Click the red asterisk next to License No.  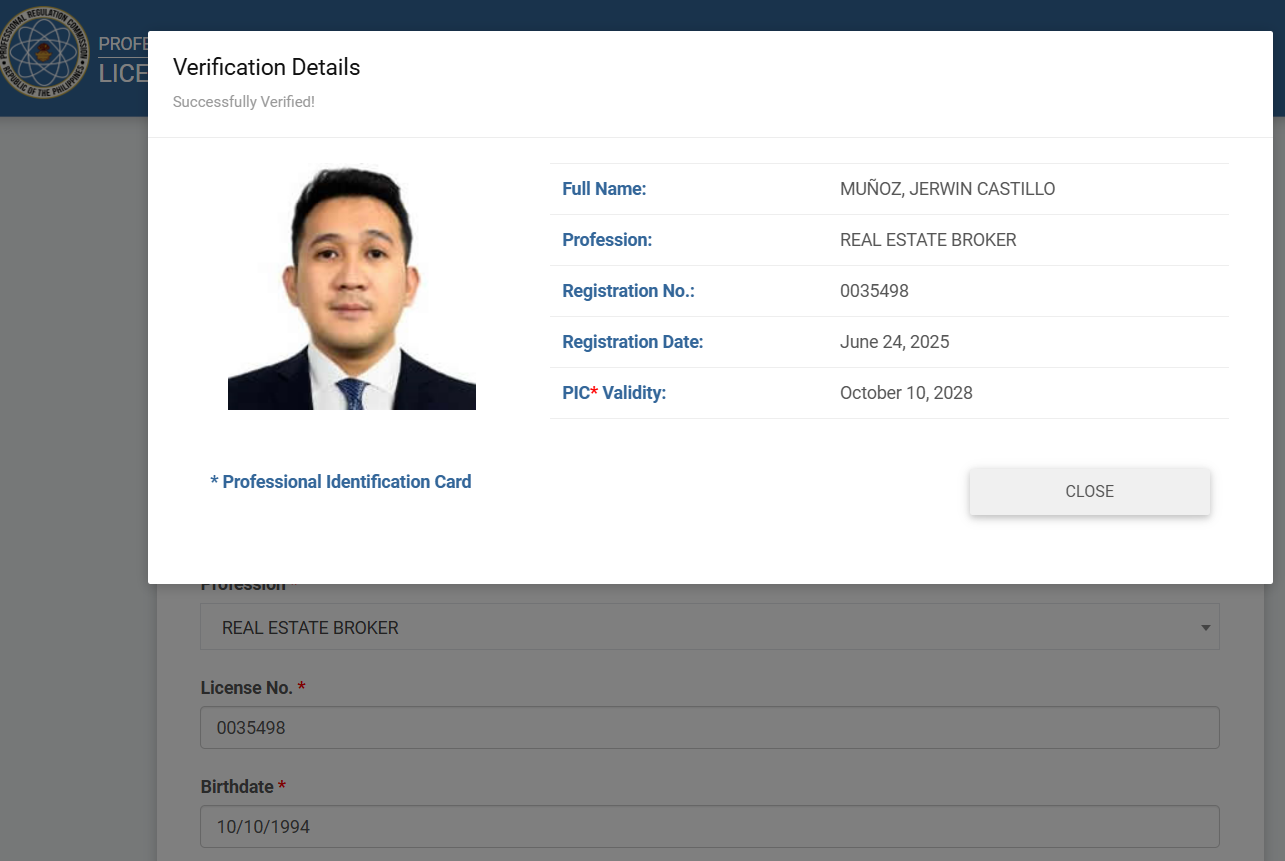[302, 687]
